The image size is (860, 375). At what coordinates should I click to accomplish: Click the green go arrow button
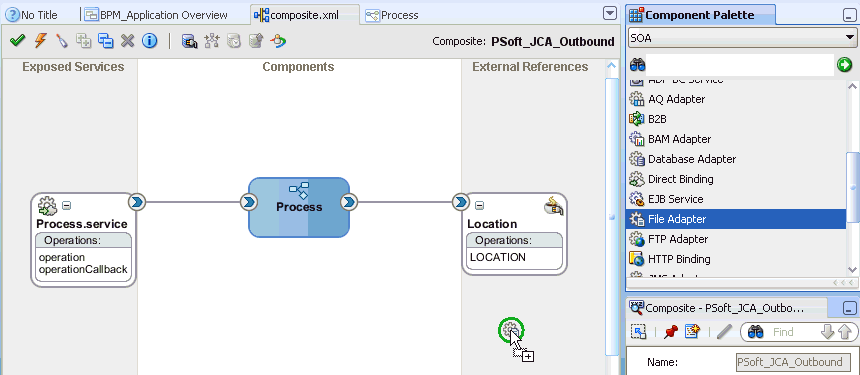coord(845,65)
